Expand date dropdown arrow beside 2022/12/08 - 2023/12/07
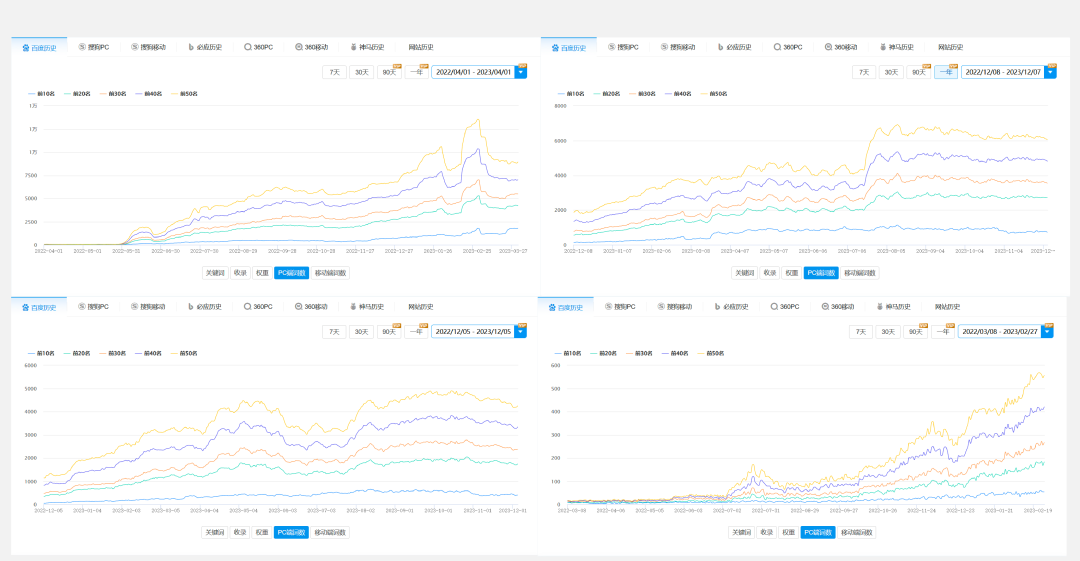Viewport: 1080px width, 561px height. [1049, 72]
